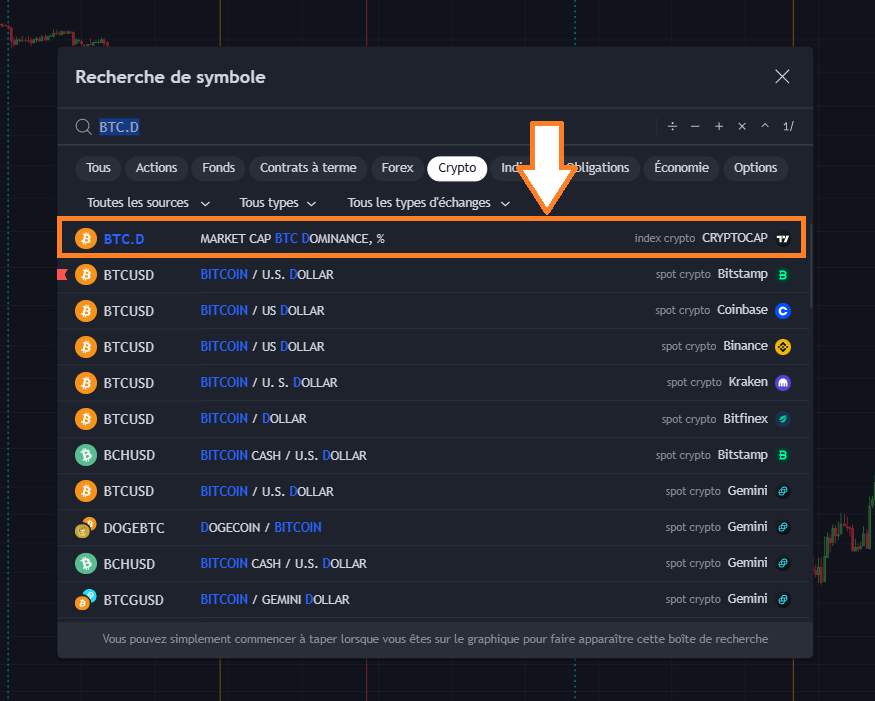Switch to the Actions tab

pos(156,168)
